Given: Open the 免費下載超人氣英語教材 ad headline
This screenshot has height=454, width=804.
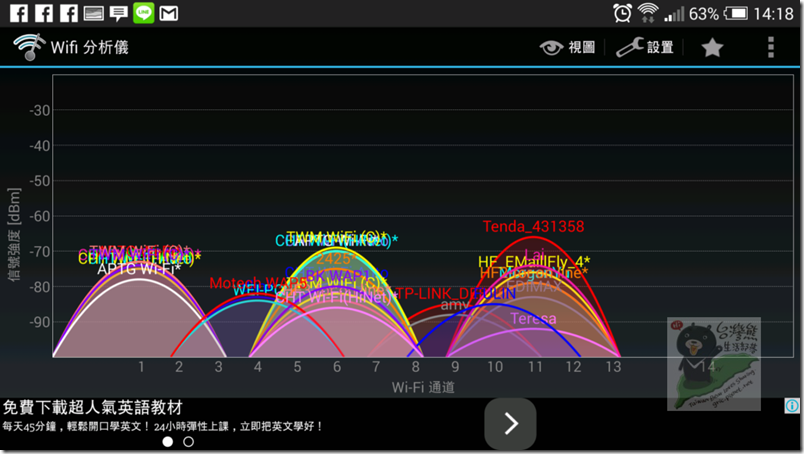Looking at the screenshot, I should (x=93, y=408).
